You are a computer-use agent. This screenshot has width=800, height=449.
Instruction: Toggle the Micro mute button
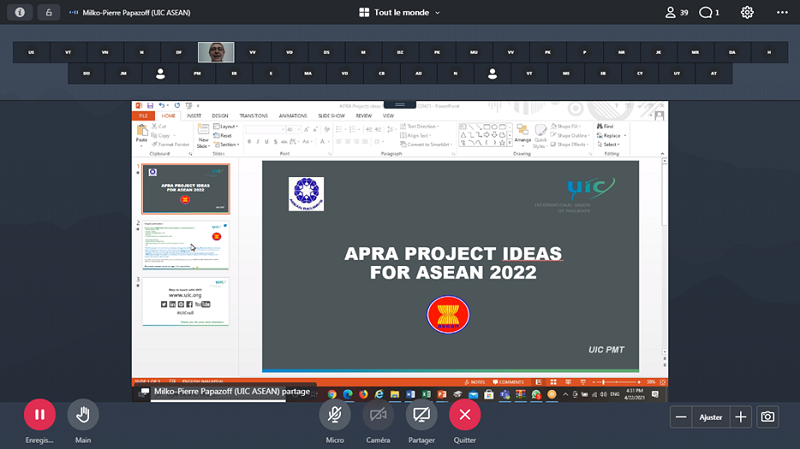click(335, 415)
